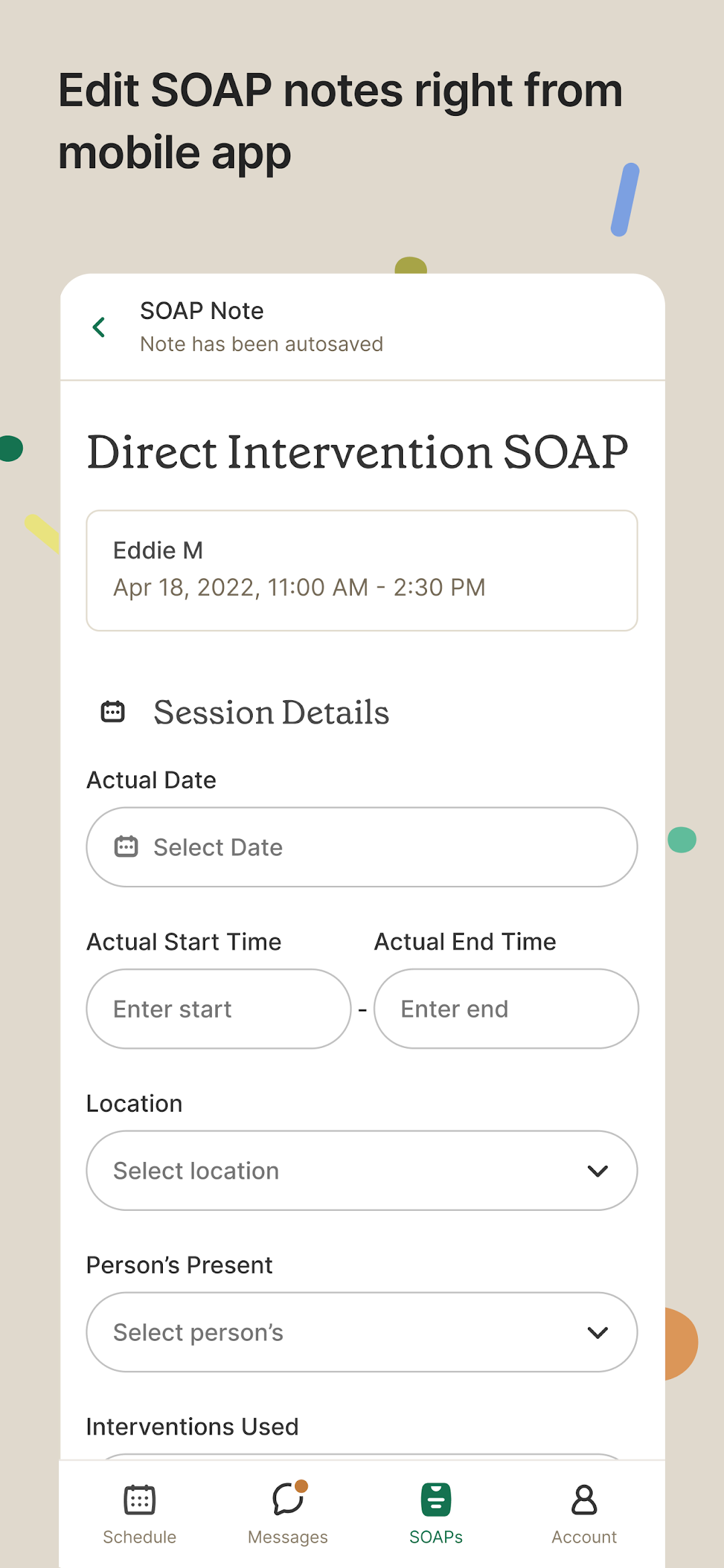This screenshot has width=724, height=1568.
Task: Click the Location dropdown chevron arrow
Action: (x=597, y=1171)
